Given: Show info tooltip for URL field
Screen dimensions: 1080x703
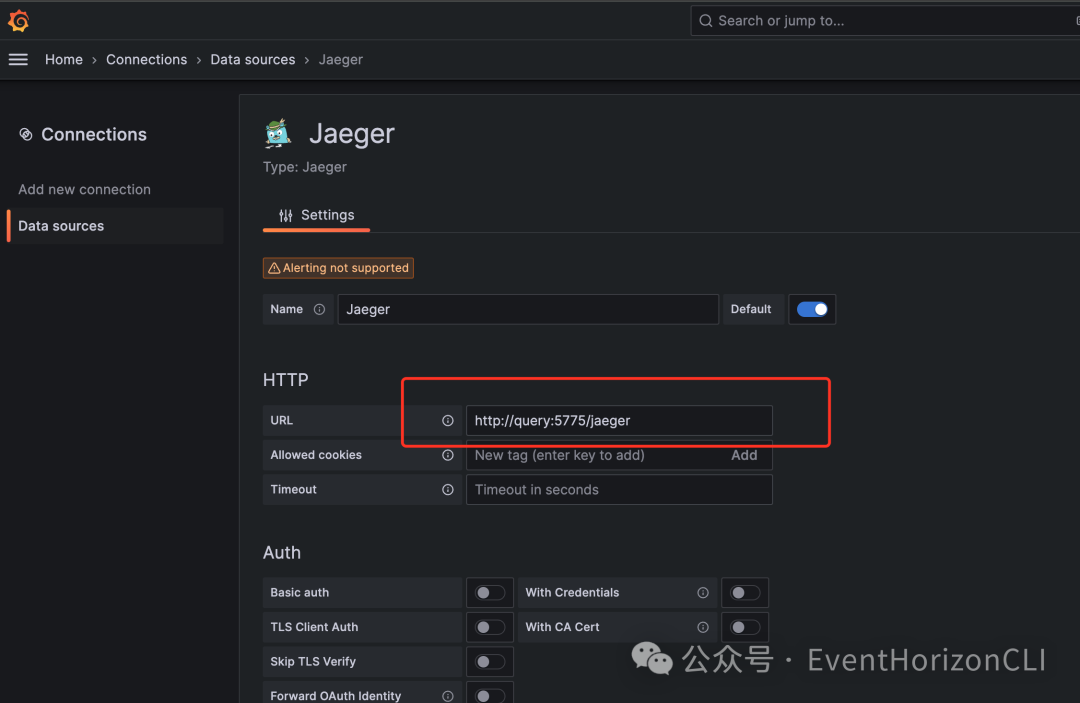Looking at the screenshot, I should tap(448, 421).
